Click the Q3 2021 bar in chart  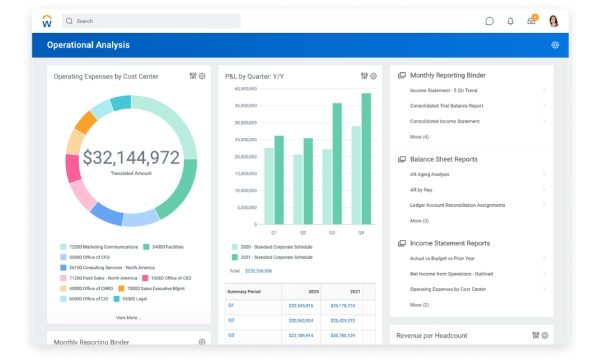pyautogui.click(x=337, y=164)
